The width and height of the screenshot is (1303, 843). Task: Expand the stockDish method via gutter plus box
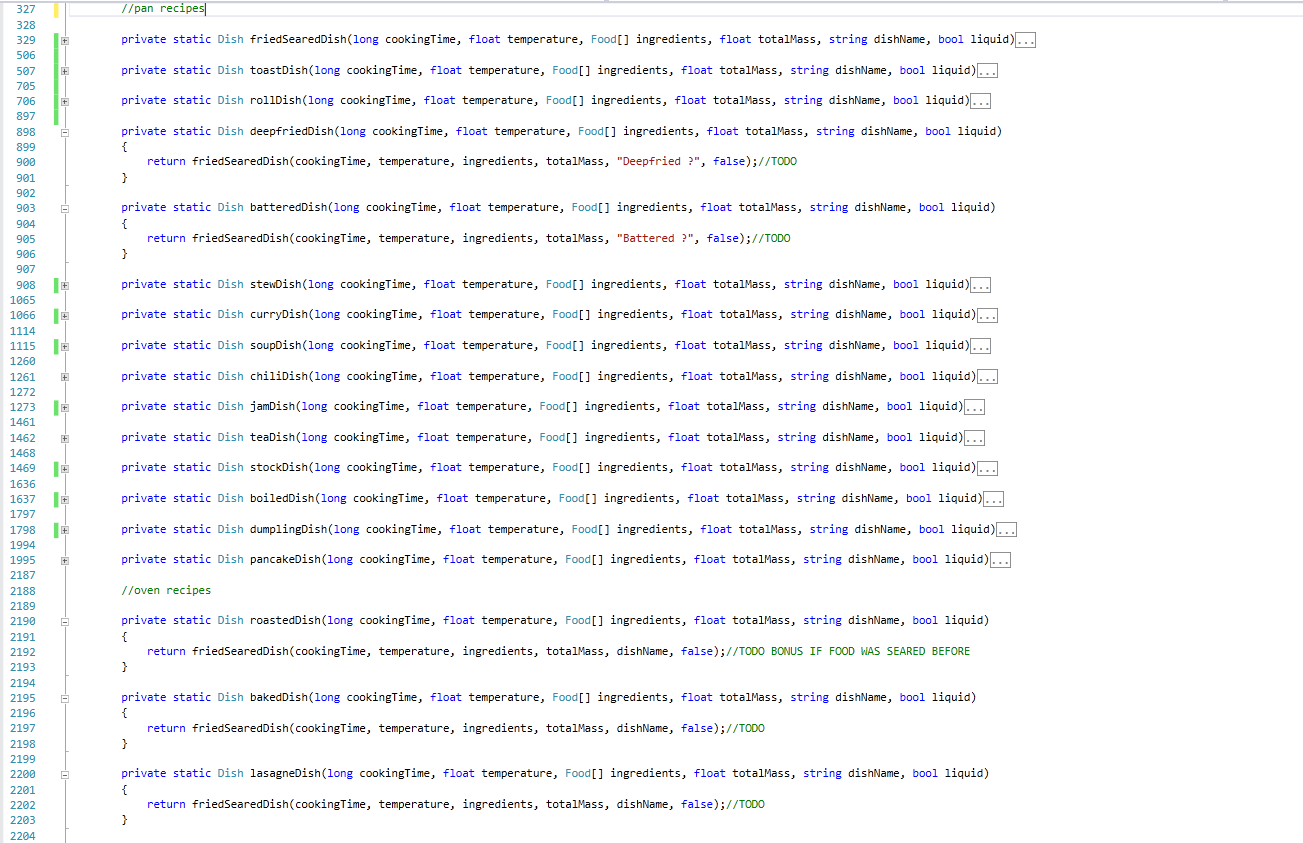pyautogui.click(x=65, y=468)
